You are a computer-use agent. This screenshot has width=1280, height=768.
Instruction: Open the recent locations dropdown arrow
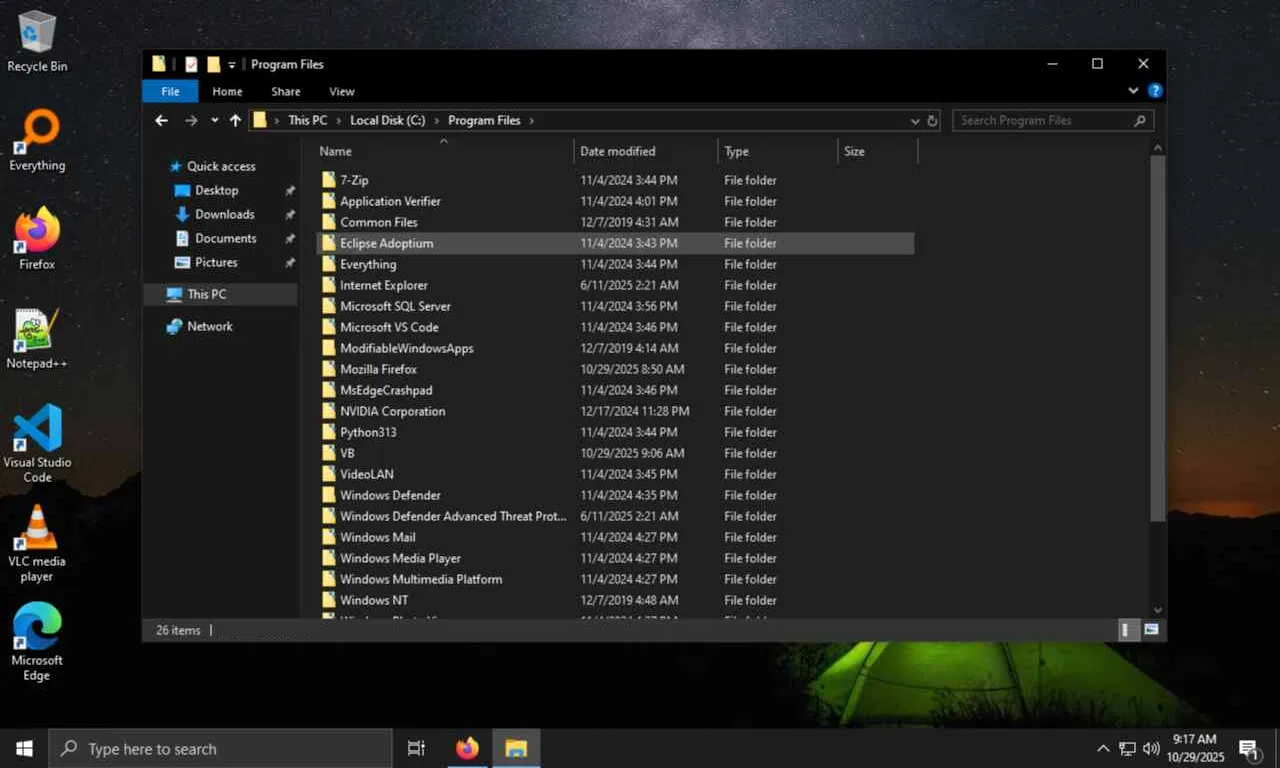pyautogui.click(x=214, y=120)
